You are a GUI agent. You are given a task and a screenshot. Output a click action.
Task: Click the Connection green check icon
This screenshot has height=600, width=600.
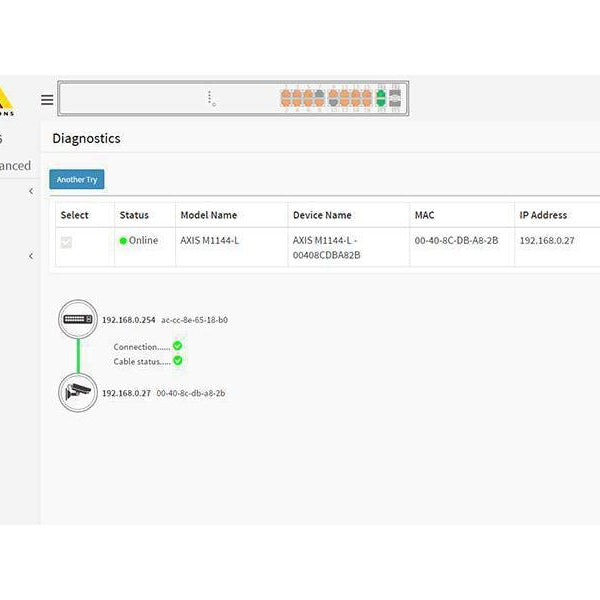coord(178,346)
